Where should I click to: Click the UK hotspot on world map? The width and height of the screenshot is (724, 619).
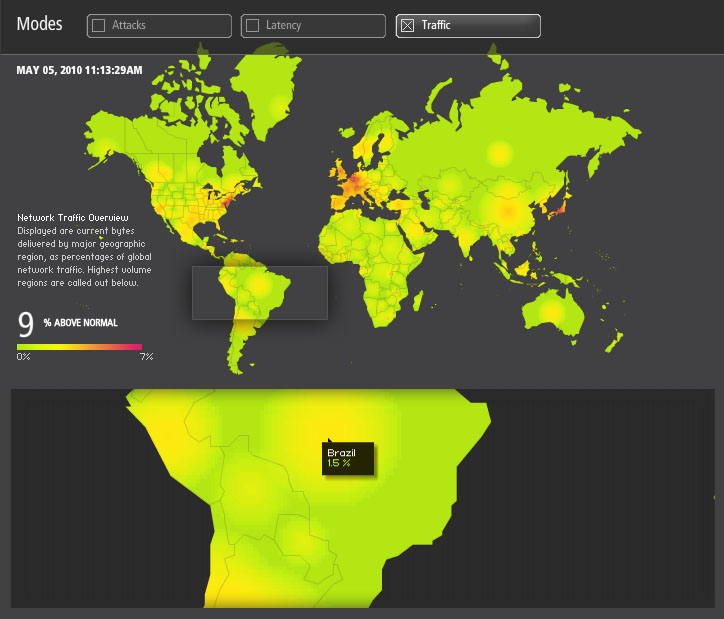pos(343,170)
